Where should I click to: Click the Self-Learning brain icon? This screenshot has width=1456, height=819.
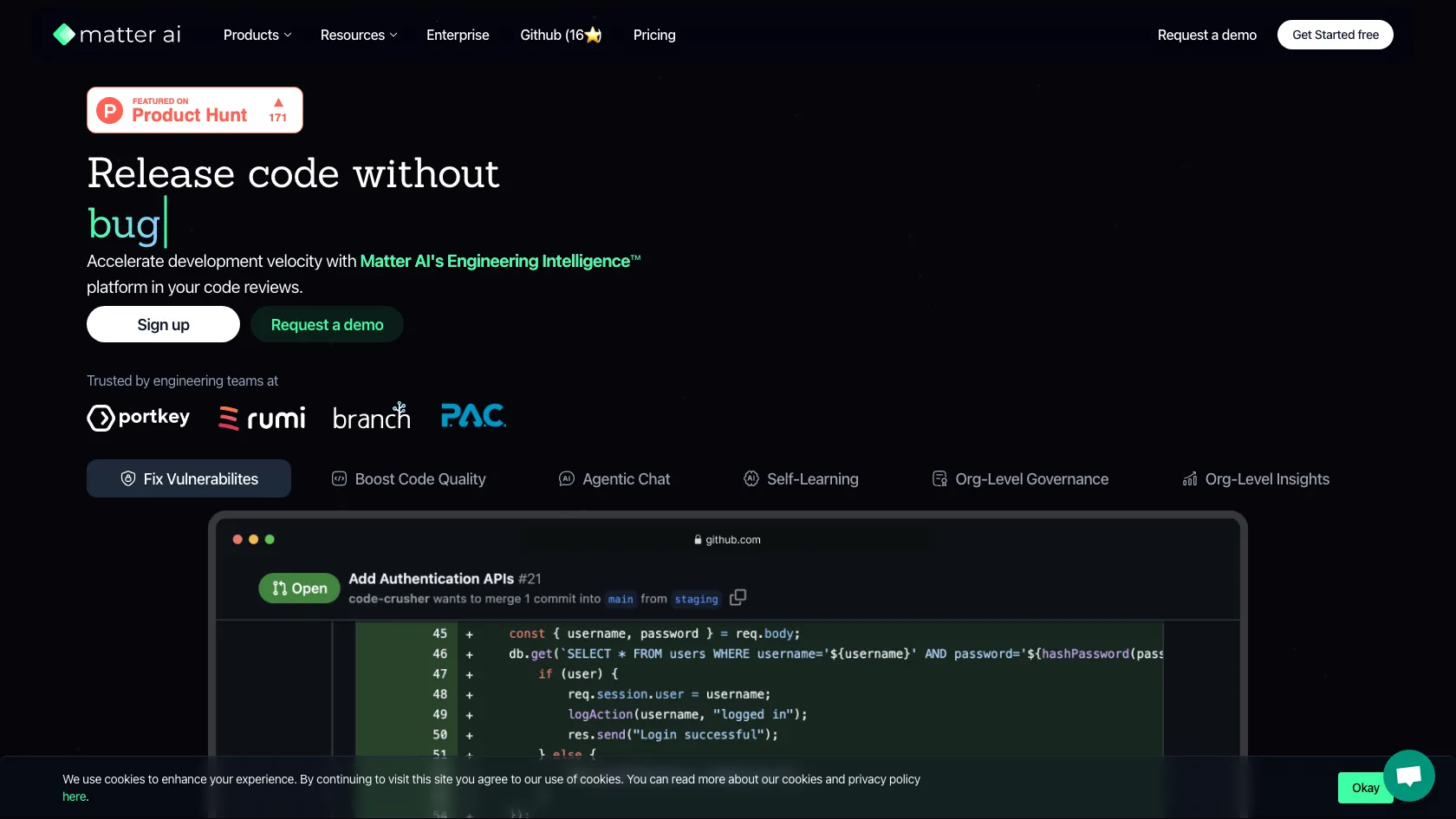tap(751, 478)
